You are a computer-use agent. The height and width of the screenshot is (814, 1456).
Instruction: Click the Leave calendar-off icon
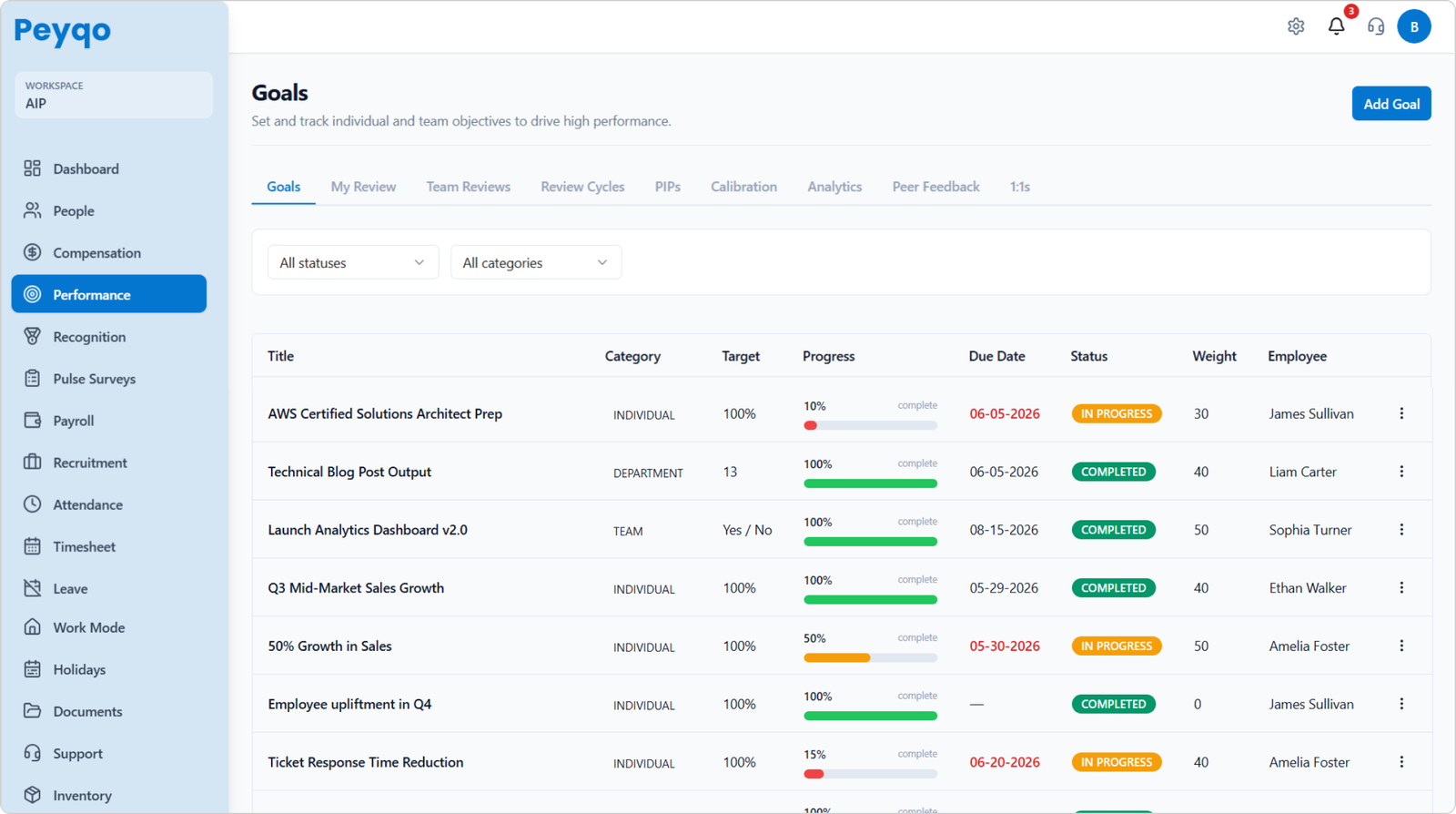[33, 588]
